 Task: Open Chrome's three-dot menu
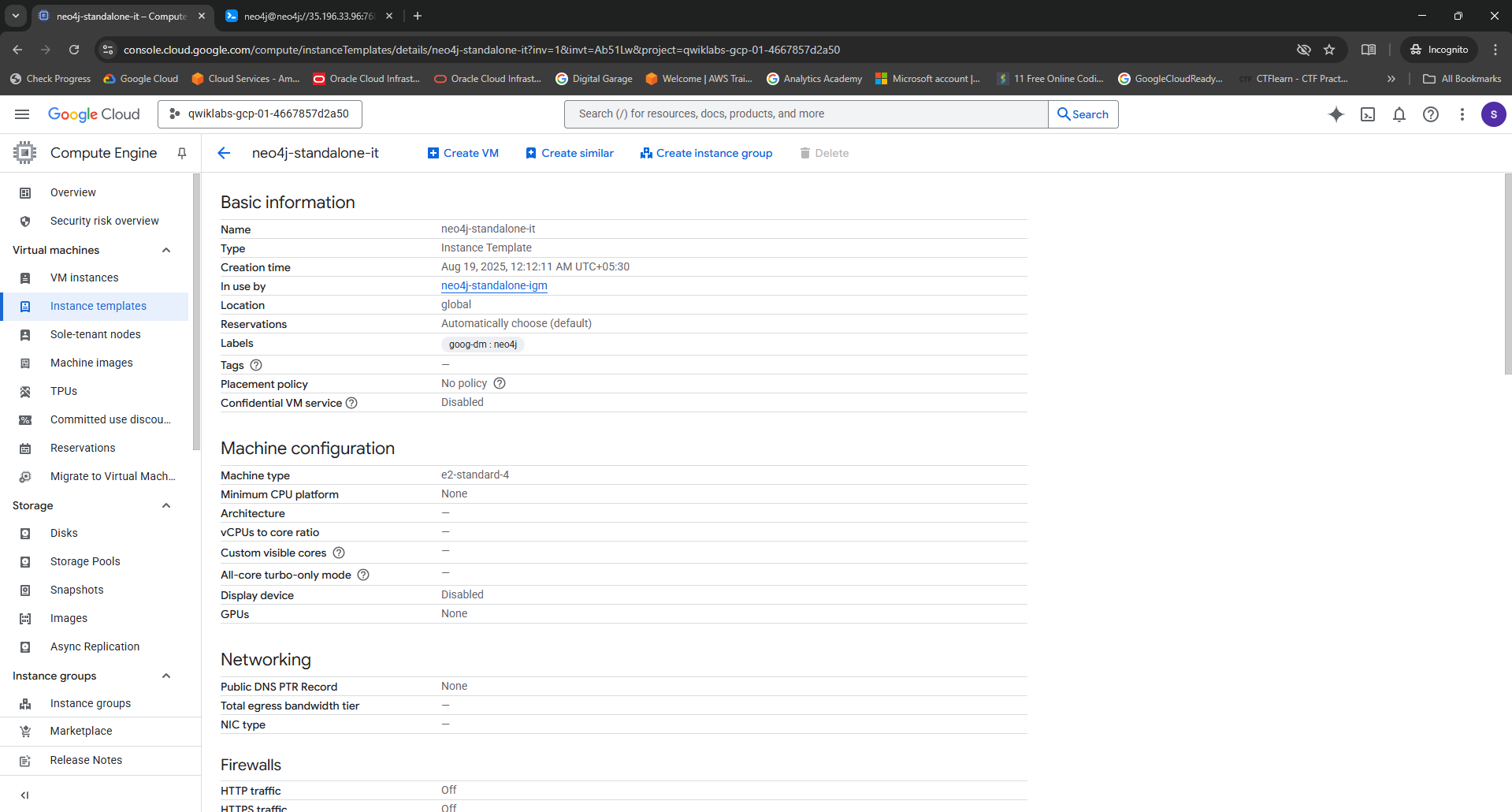(1495, 50)
